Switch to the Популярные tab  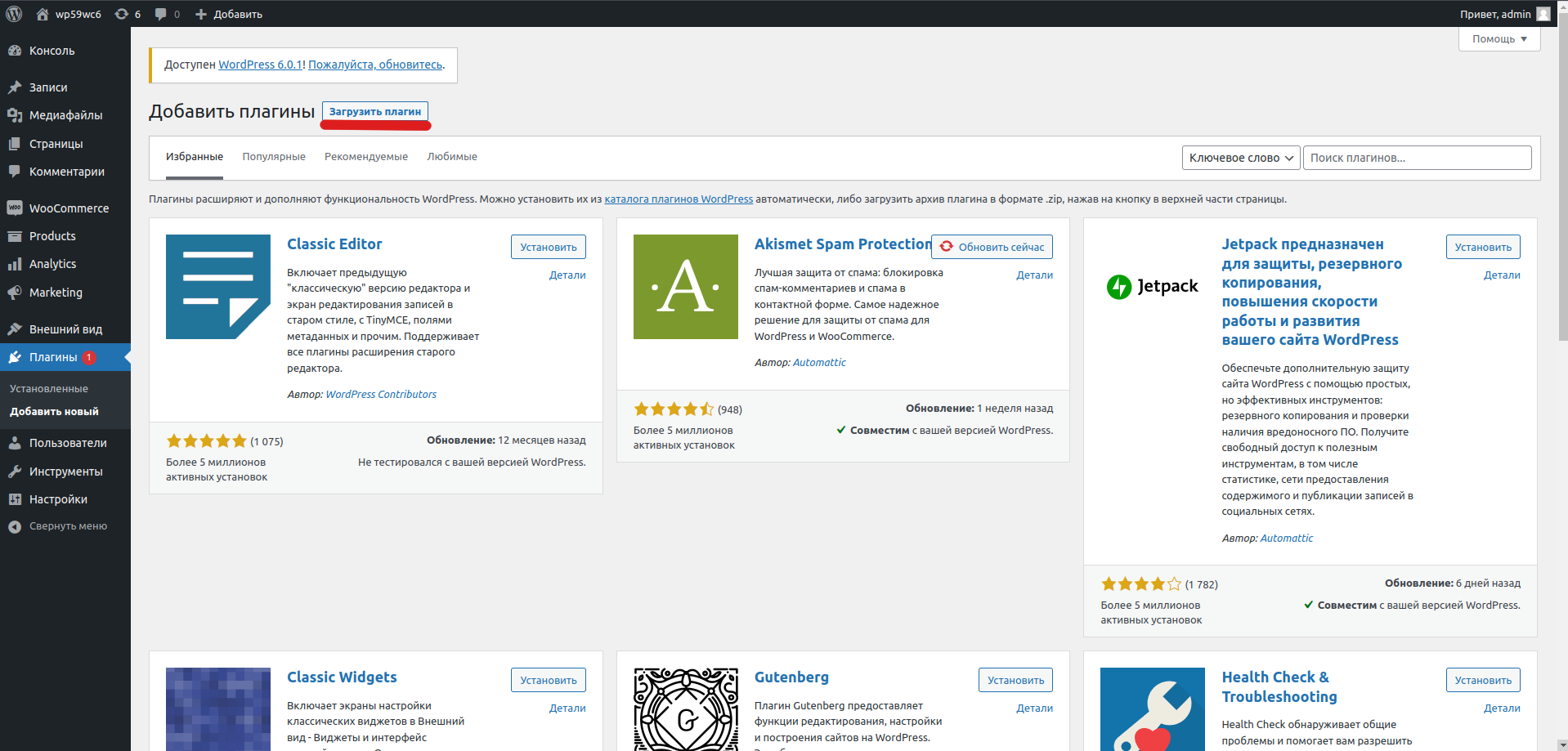pos(274,157)
